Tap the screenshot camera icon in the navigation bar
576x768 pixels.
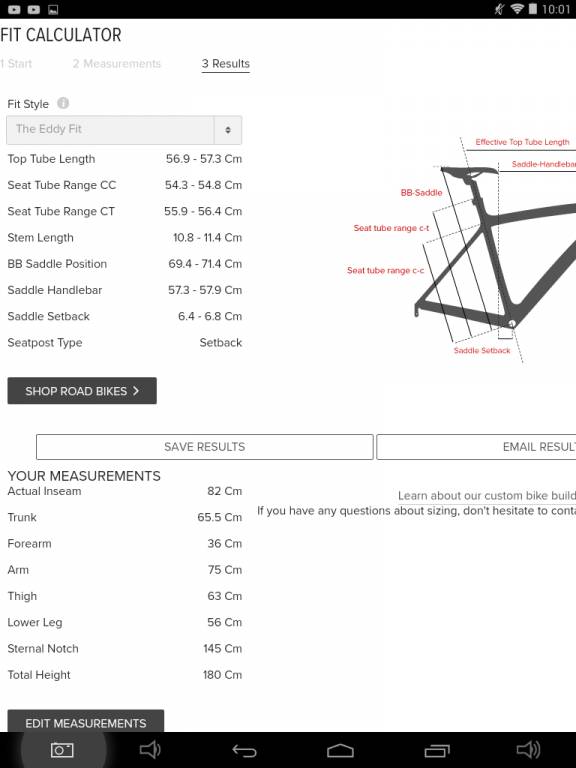click(x=62, y=750)
